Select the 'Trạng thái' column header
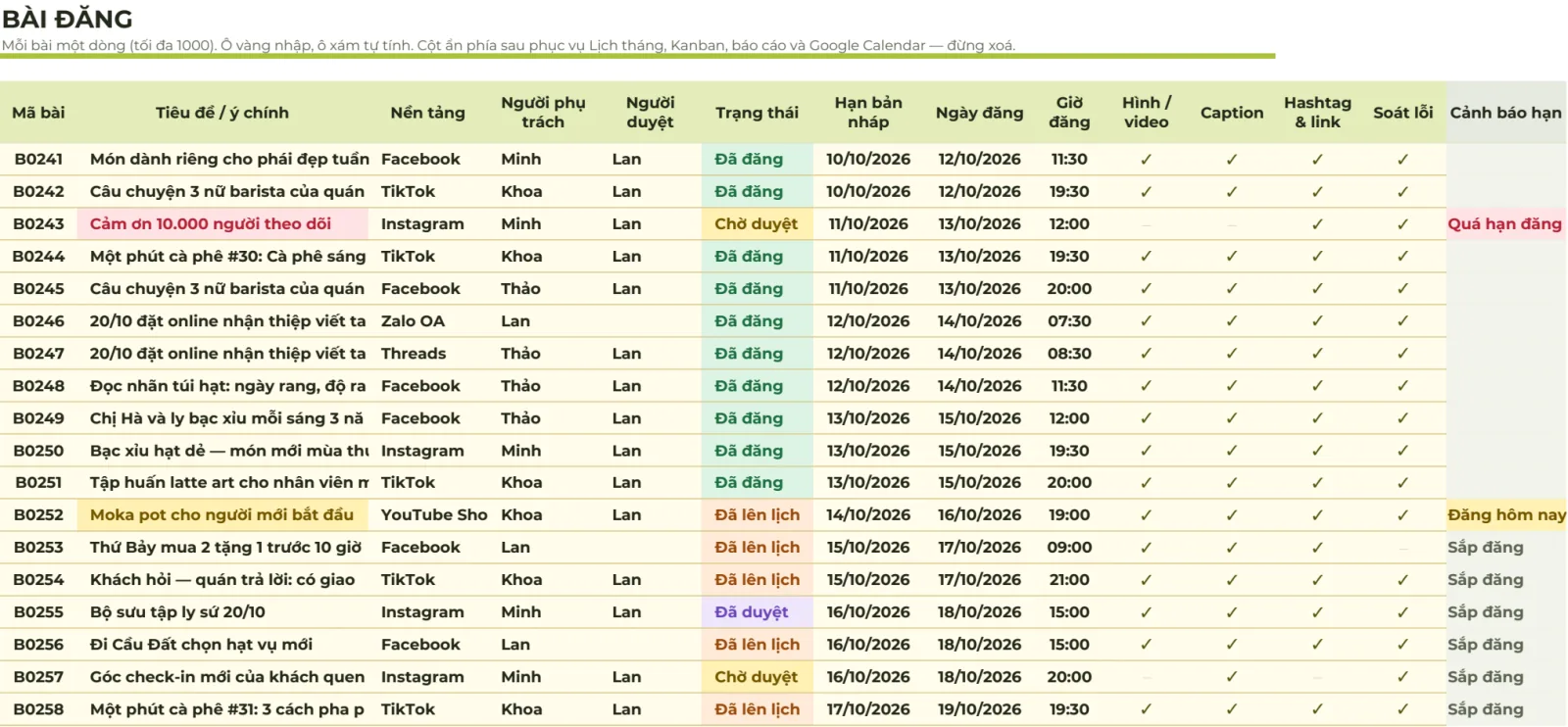 757,113
